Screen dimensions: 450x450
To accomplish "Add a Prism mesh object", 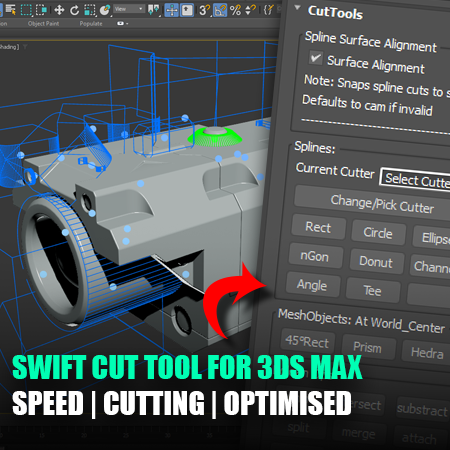I will (x=368, y=347).
